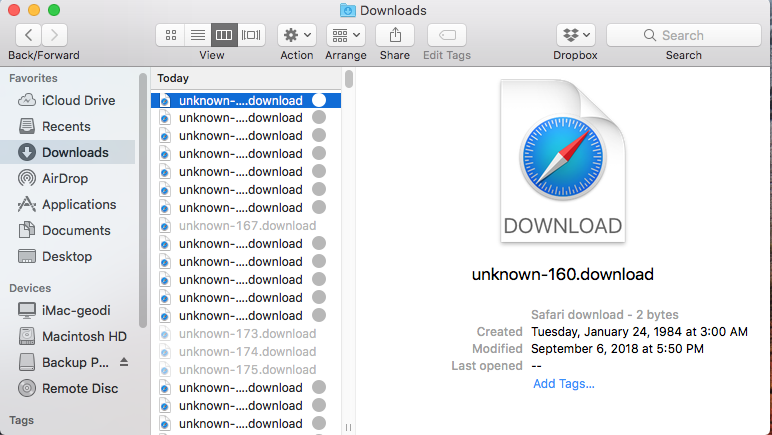Open Applications in sidebar
772x435 pixels.
pyautogui.click(x=68, y=204)
